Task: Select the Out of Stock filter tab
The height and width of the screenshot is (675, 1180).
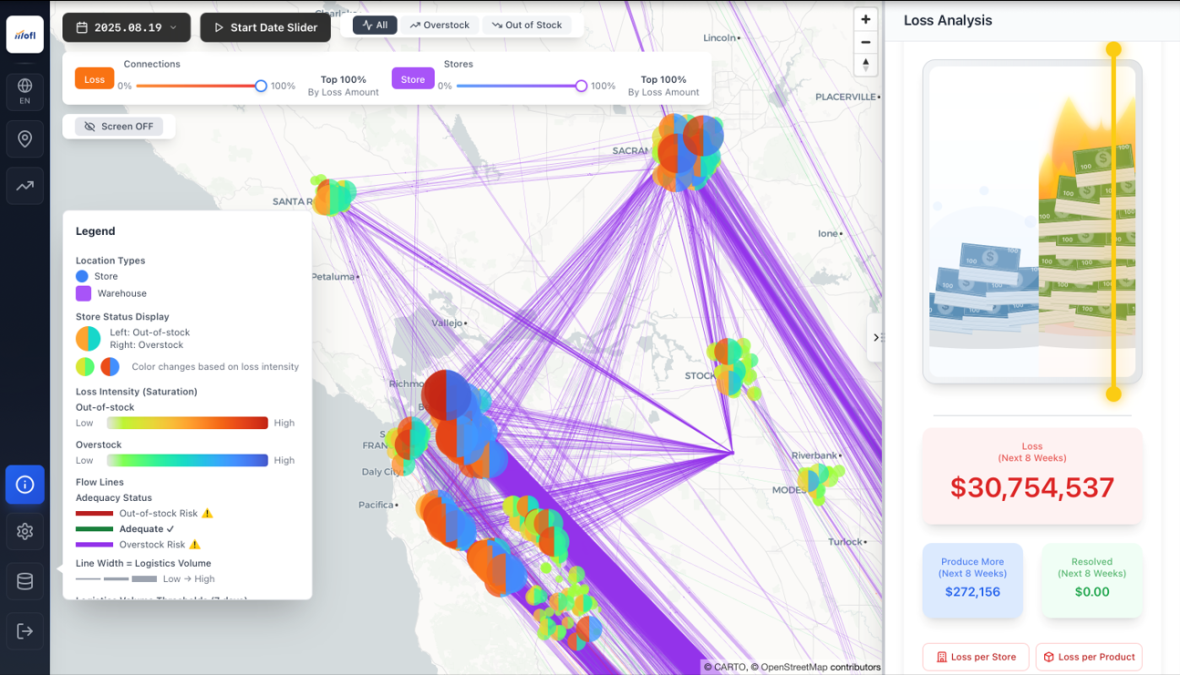Action: tap(527, 25)
